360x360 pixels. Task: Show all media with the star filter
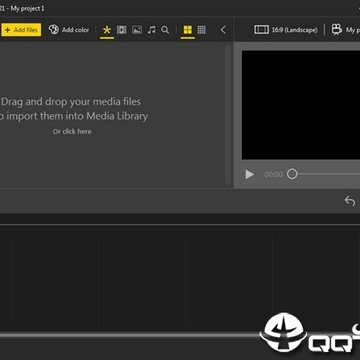point(107,30)
